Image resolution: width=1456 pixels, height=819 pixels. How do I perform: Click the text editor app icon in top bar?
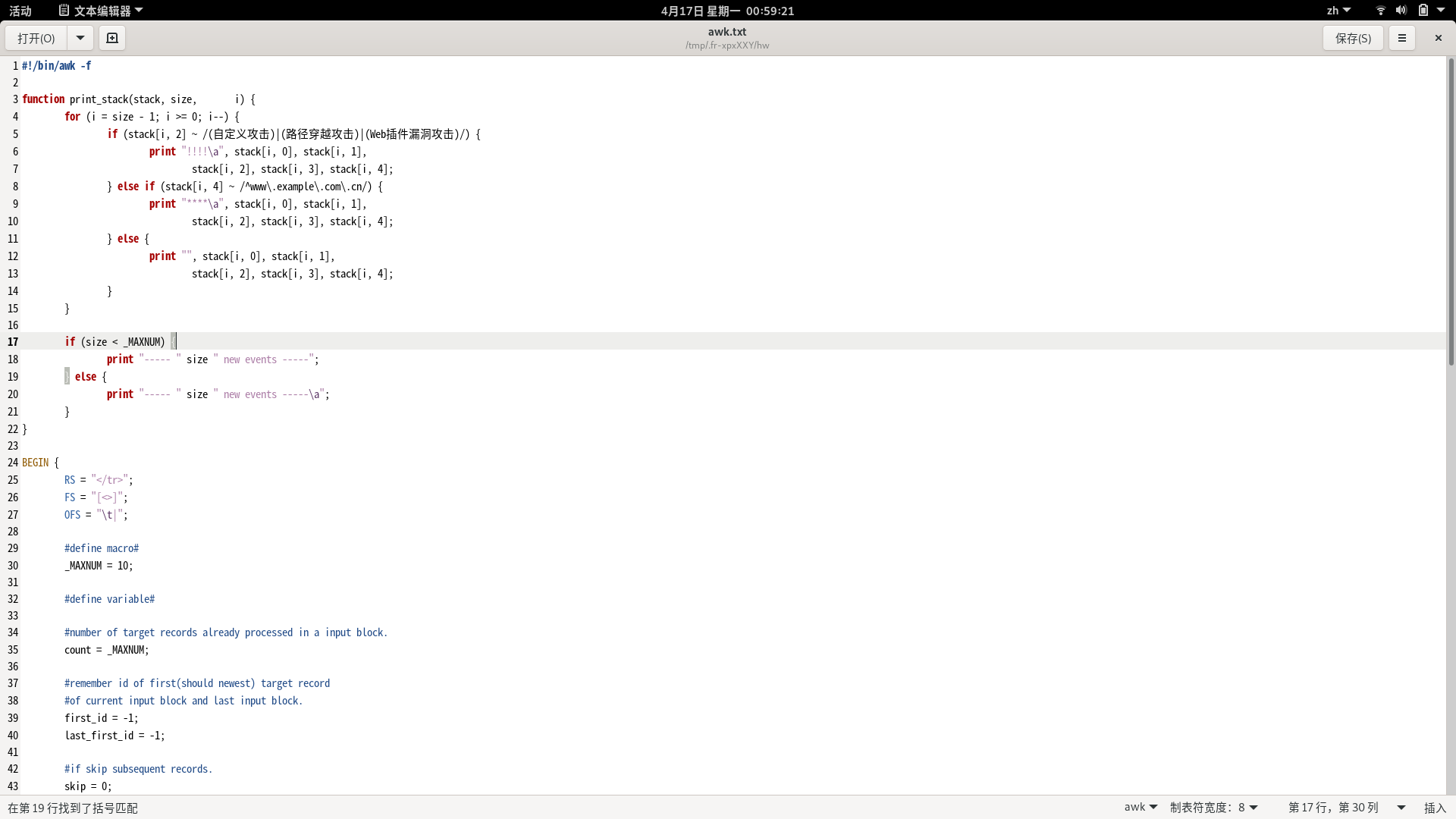point(64,11)
